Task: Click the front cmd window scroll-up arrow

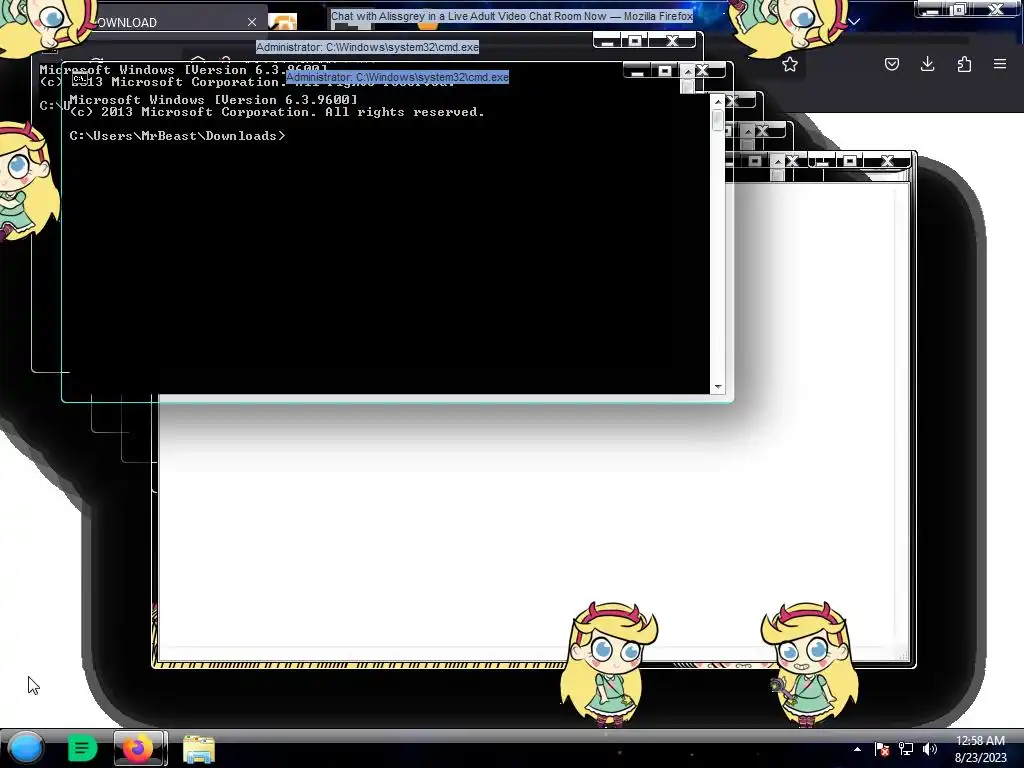Action: pyautogui.click(x=718, y=102)
